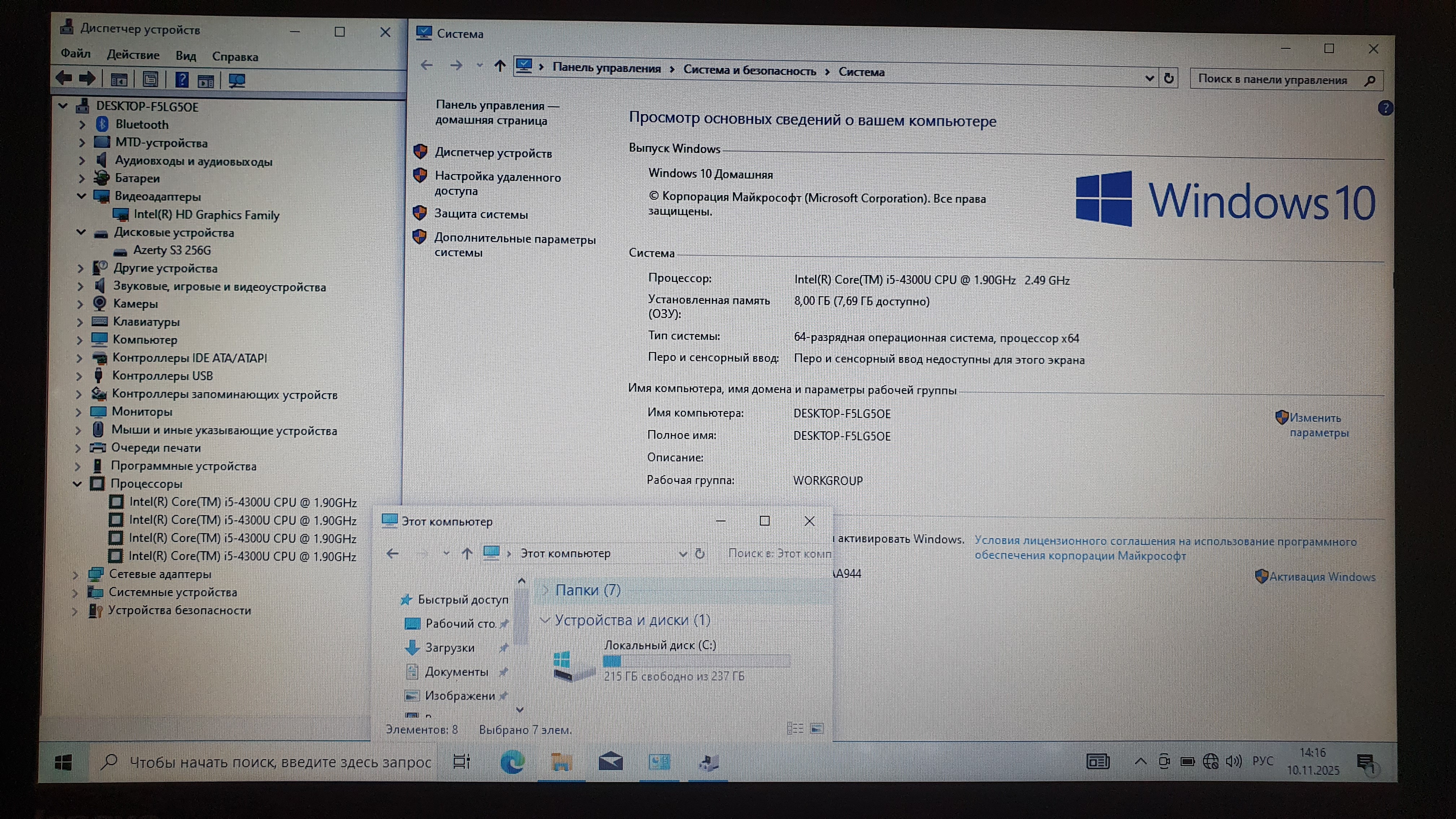
Task: Collapse the Устройства и диски group
Action: click(x=545, y=620)
